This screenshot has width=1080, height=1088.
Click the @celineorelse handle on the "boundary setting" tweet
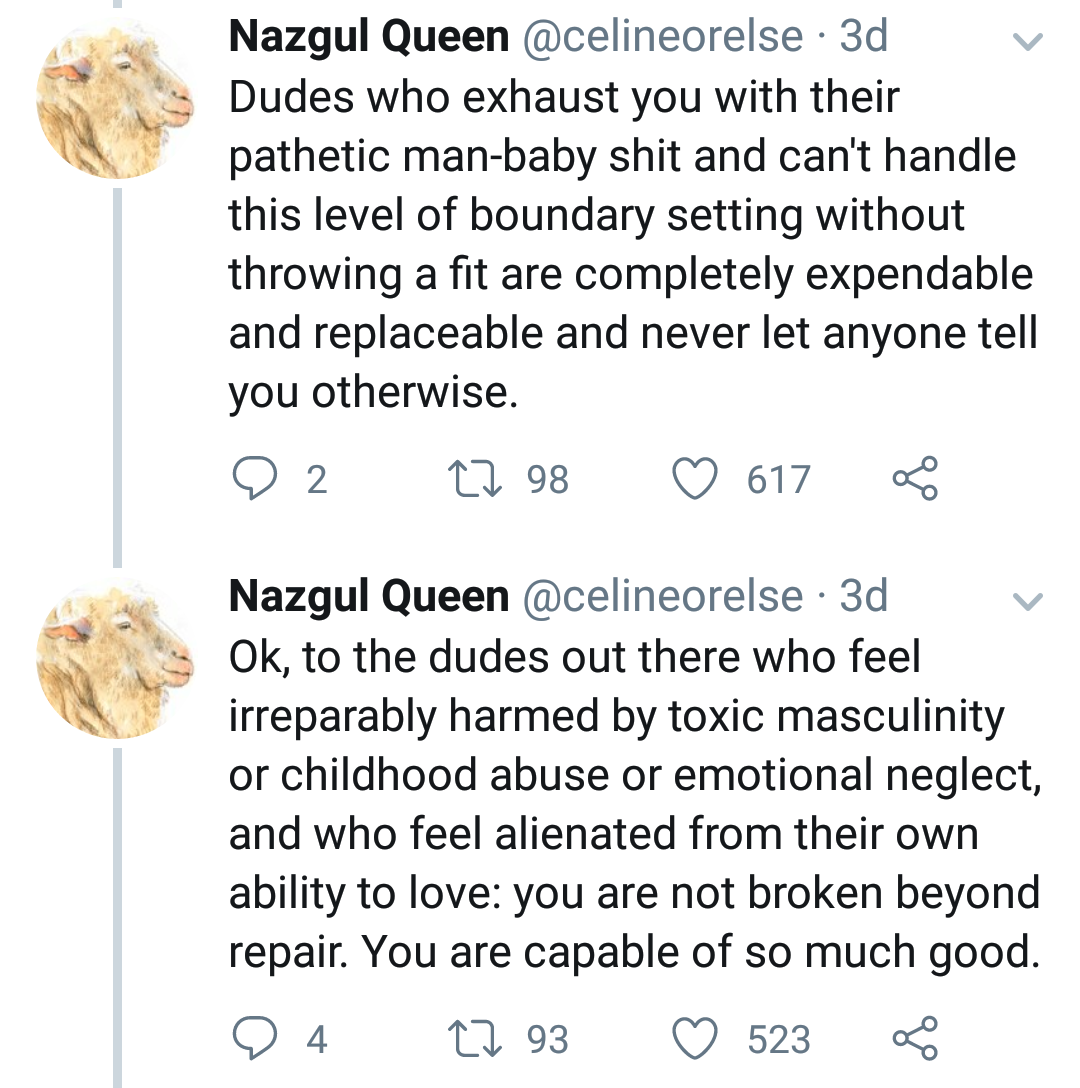coord(662,38)
